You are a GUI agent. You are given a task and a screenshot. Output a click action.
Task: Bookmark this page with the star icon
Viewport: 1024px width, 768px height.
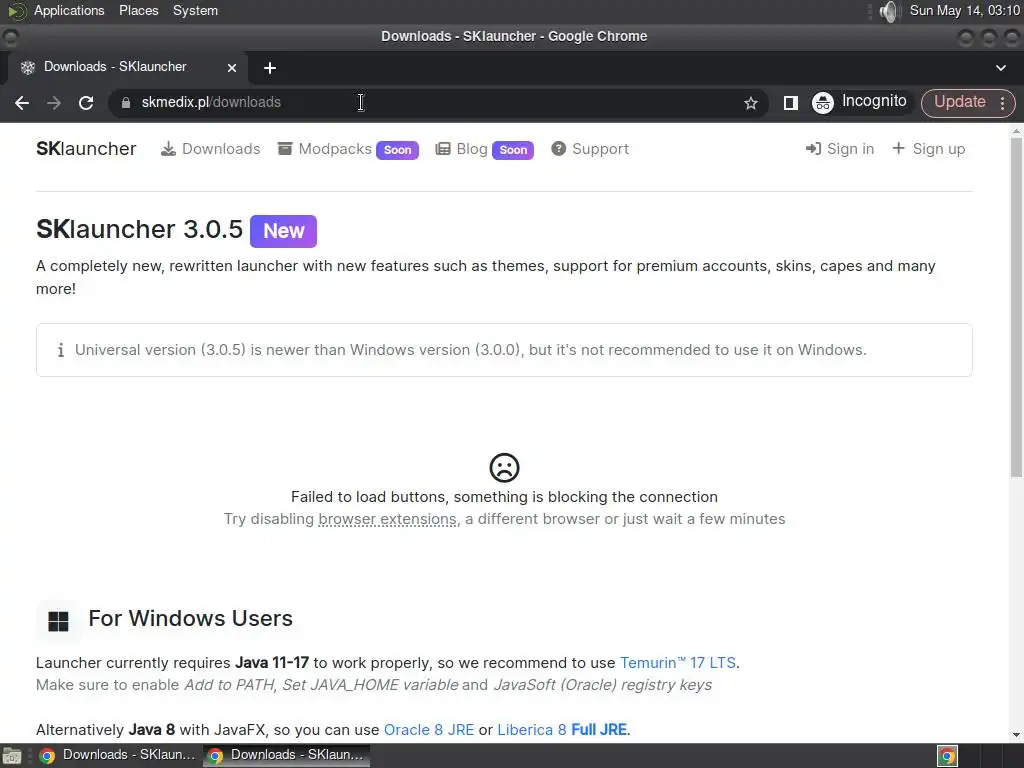[x=750, y=103]
